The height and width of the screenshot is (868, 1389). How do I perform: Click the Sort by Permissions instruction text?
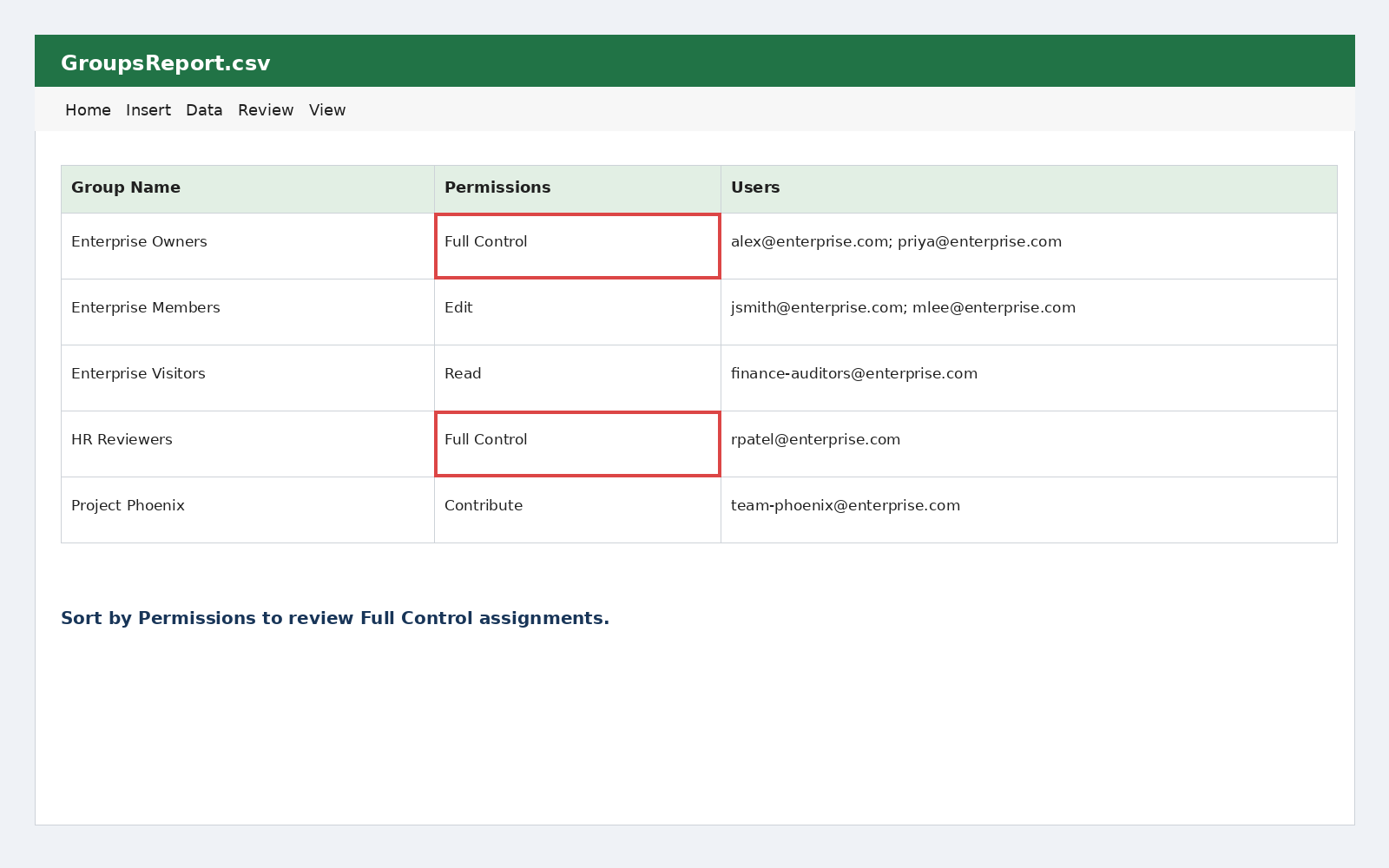coord(335,618)
